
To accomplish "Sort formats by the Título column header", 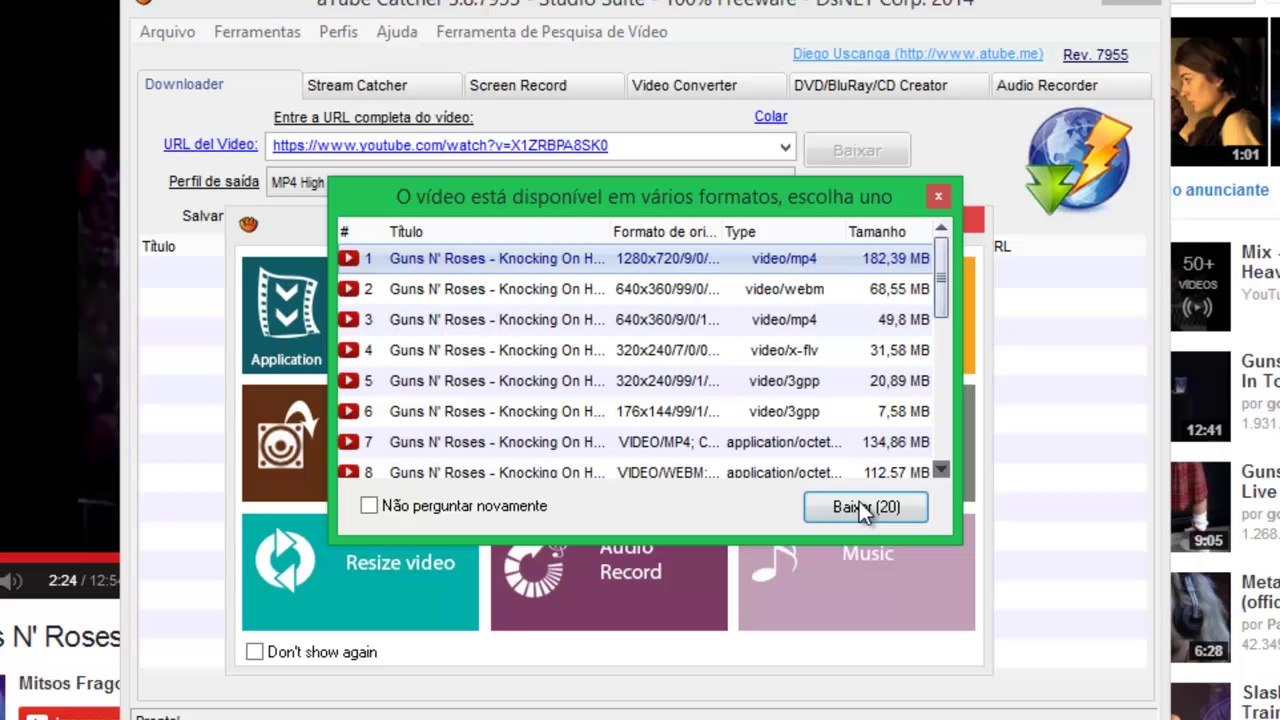I will (406, 232).
